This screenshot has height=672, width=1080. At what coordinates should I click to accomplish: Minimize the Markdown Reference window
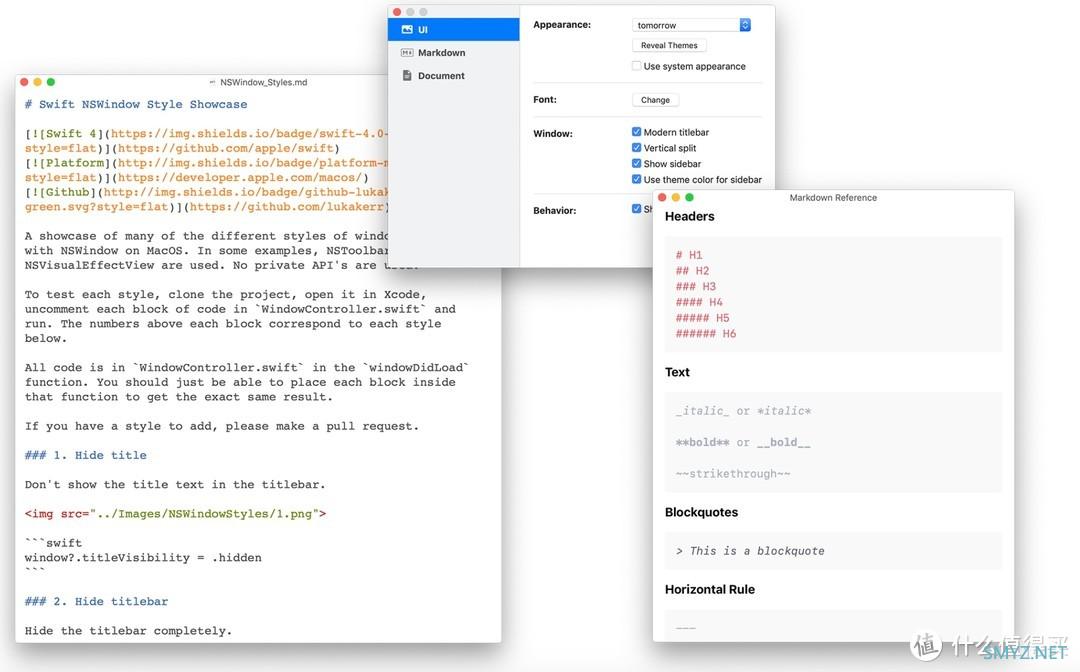tap(676, 198)
